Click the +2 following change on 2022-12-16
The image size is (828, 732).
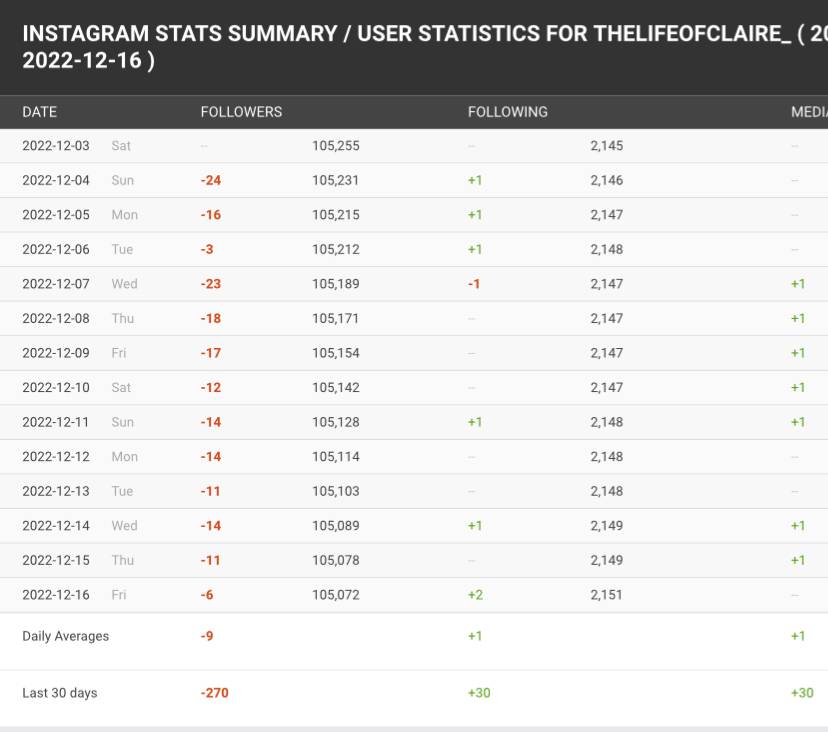pyautogui.click(x=475, y=595)
